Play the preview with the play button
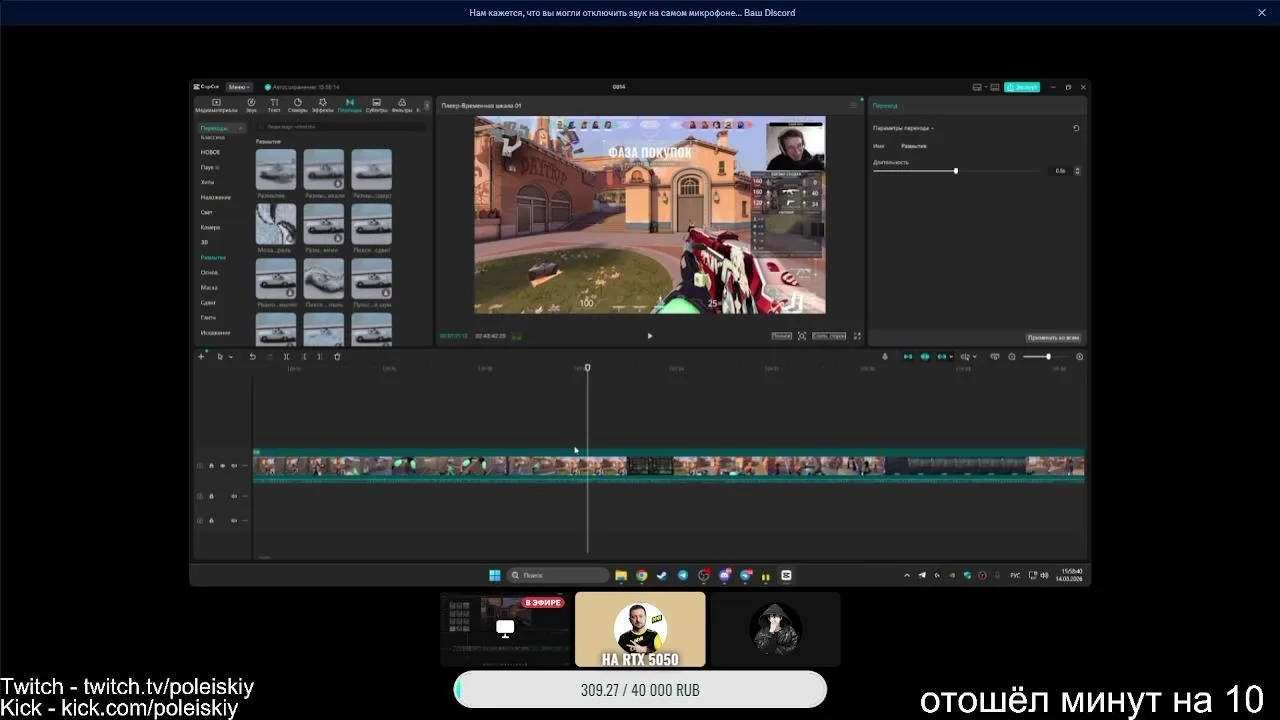The image size is (1280, 720). click(650, 336)
